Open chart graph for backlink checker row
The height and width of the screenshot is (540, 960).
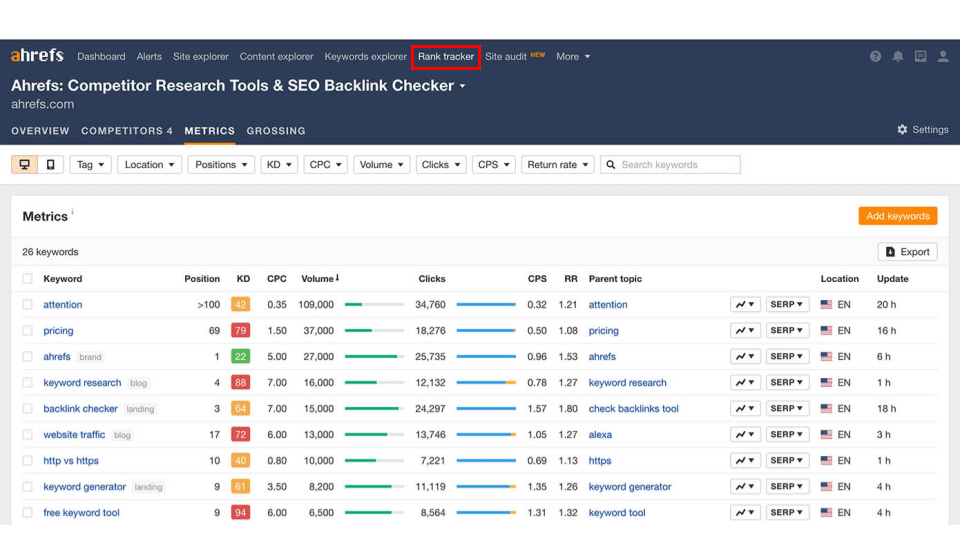(x=744, y=408)
